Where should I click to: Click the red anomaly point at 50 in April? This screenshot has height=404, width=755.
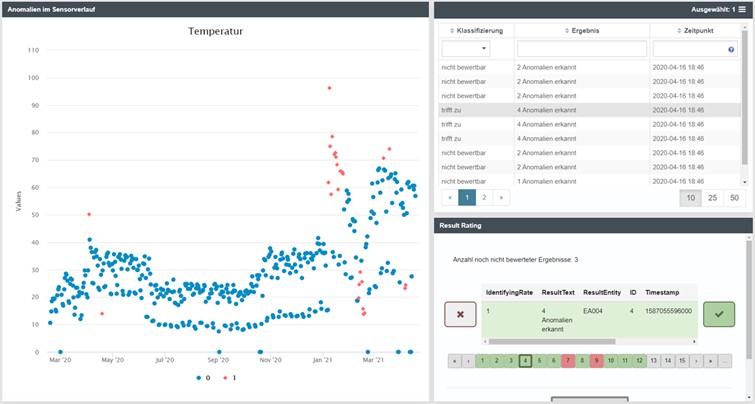tap(89, 214)
